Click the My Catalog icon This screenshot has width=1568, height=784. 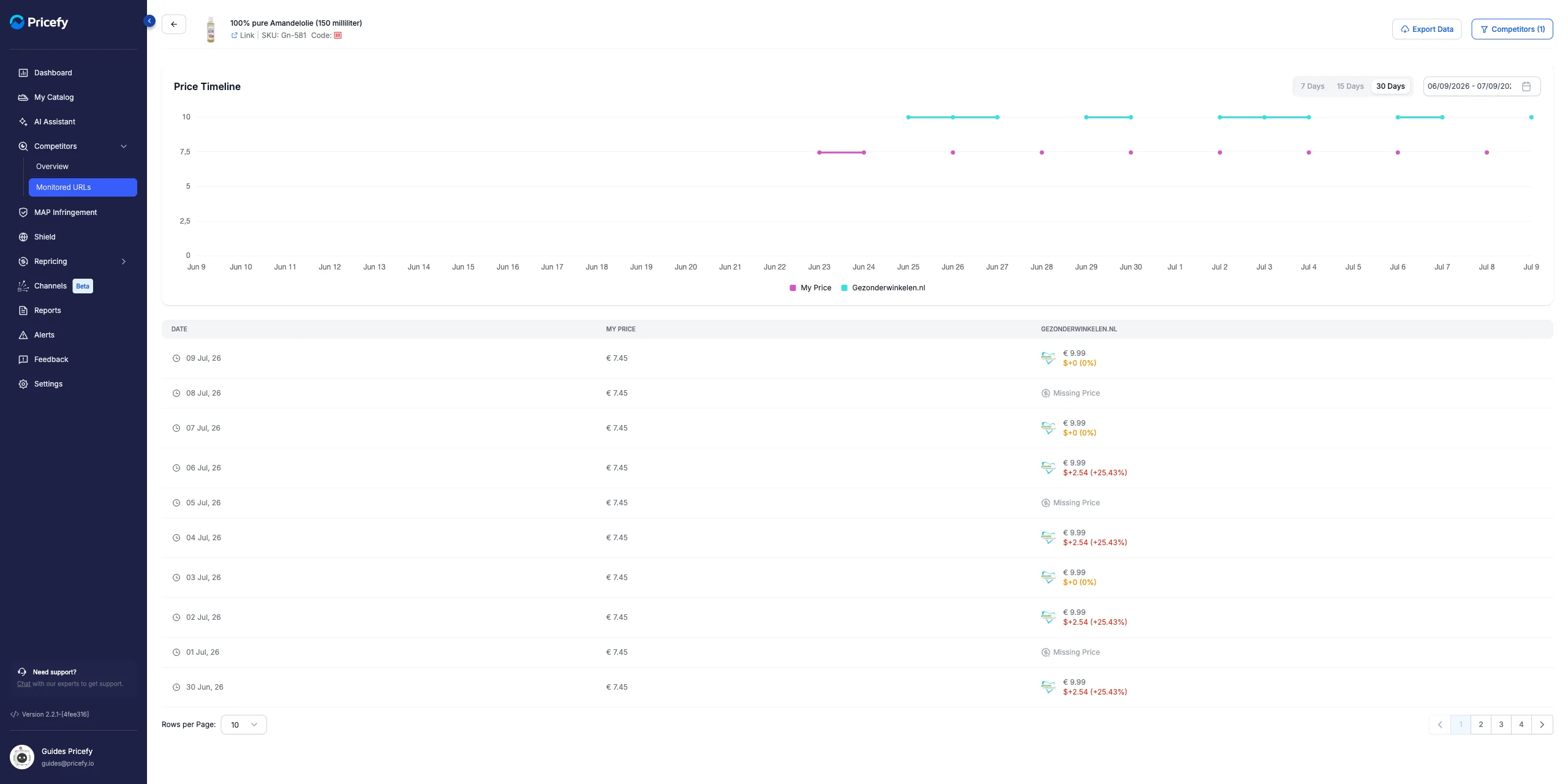click(x=23, y=97)
